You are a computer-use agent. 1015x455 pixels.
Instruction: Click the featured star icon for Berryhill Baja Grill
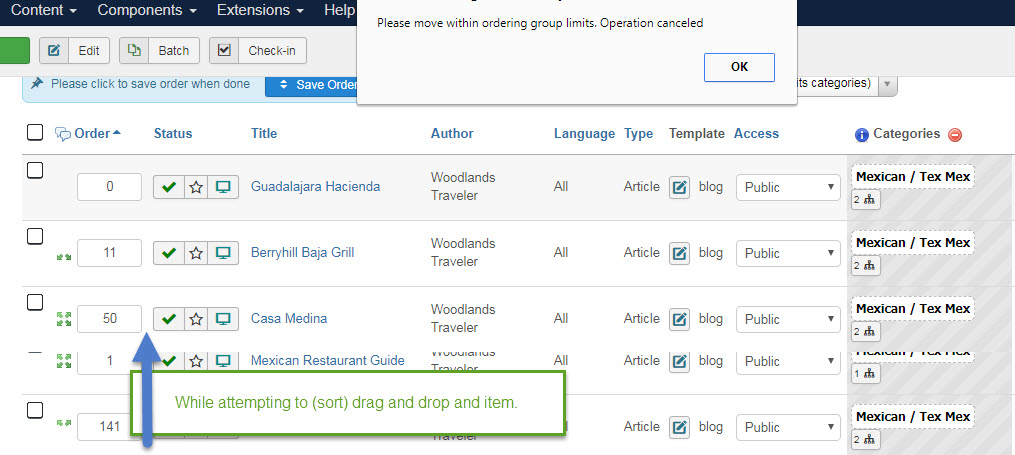(x=196, y=253)
